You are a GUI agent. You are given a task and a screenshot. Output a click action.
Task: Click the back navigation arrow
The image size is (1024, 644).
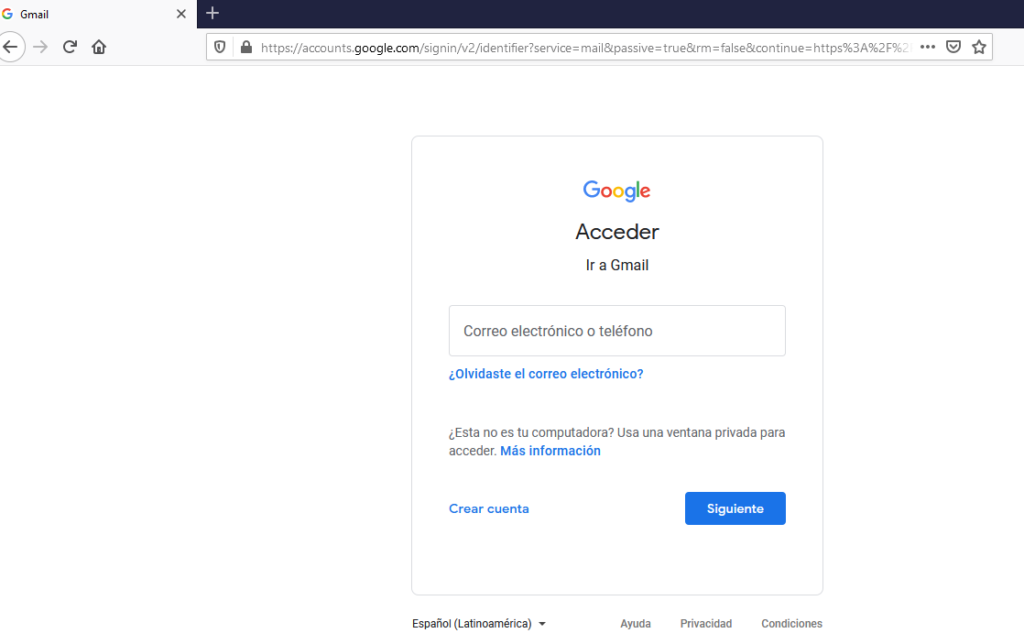(10, 46)
